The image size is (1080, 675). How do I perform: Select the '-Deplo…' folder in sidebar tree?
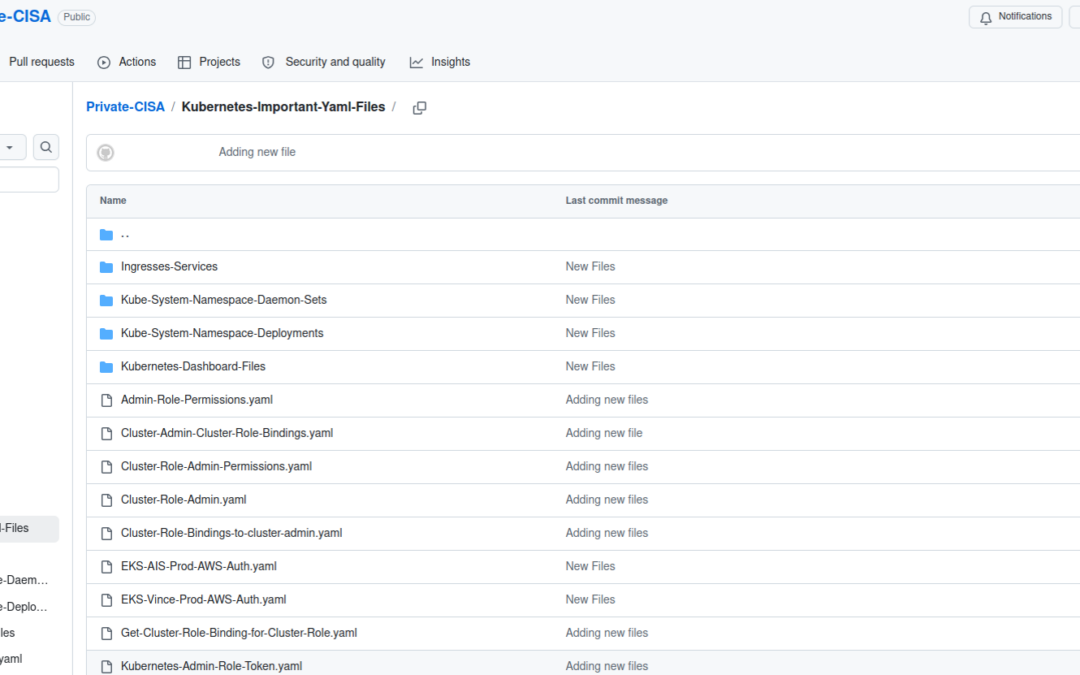pos(24,607)
